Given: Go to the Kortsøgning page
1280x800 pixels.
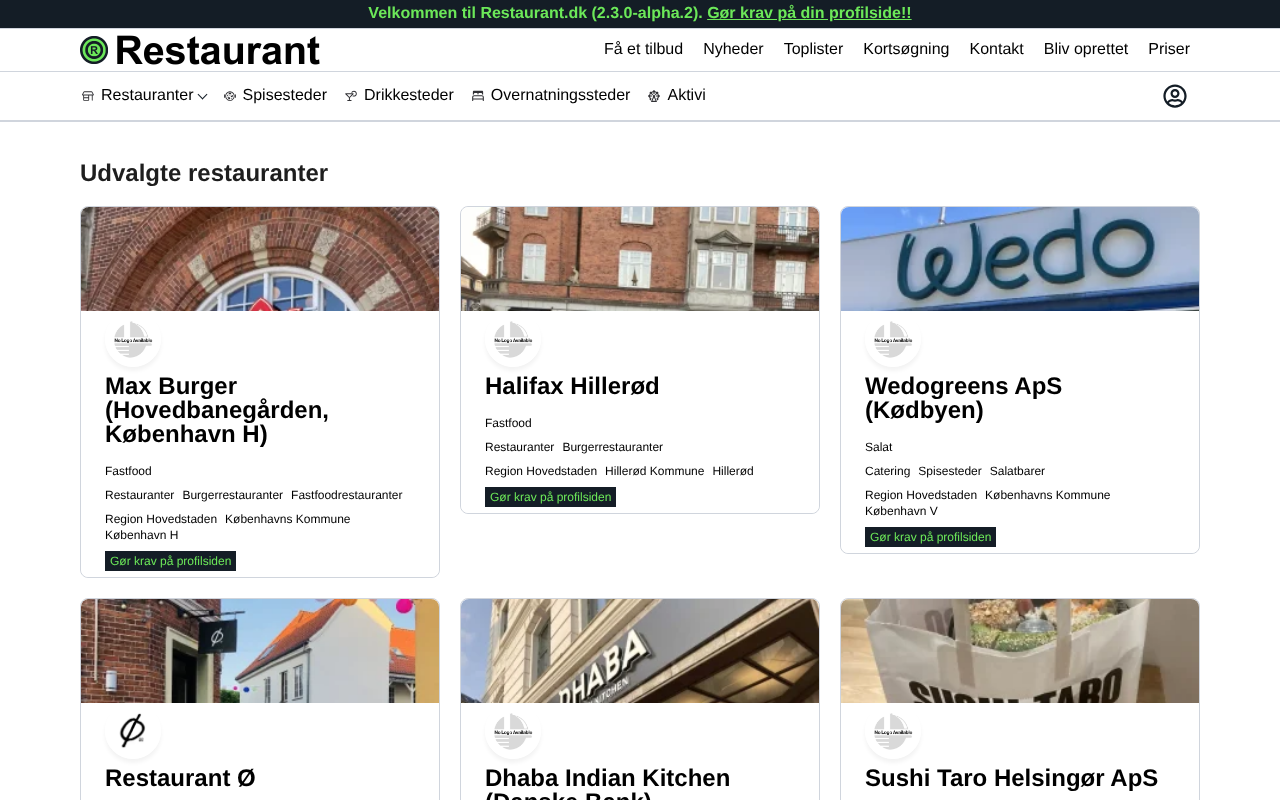Looking at the screenshot, I should click(906, 49).
